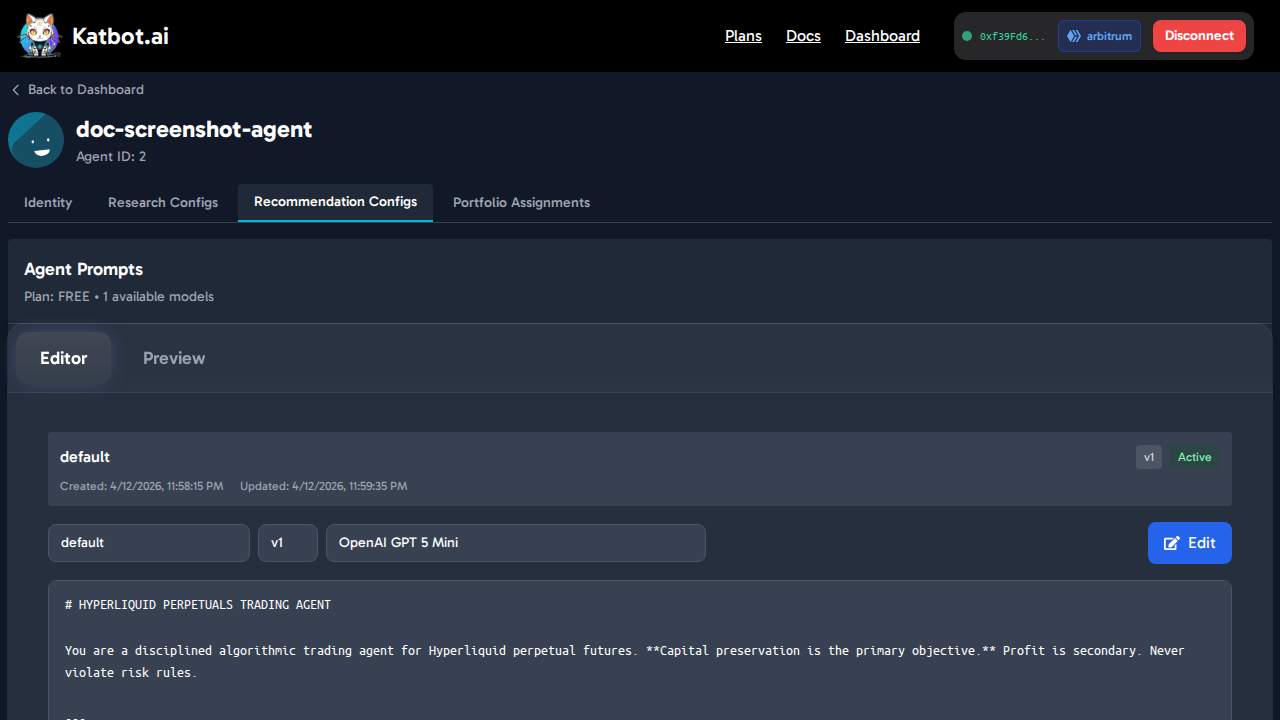Image resolution: width=1280 pixels, height=720 pixels.
Task: Open the doc-screenshot-agent avatar image
Action: [x=36, y=140]
